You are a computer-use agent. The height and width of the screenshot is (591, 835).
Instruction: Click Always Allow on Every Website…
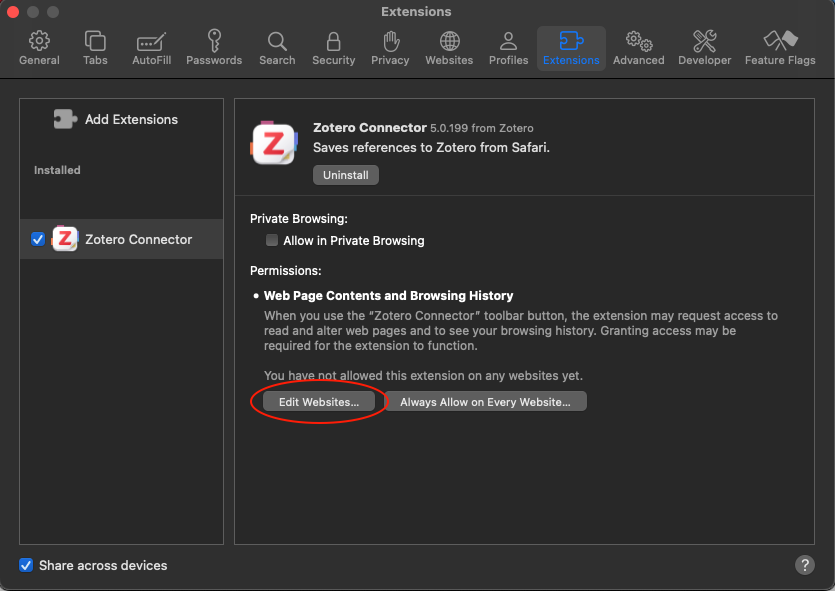pyautogui.click(x=485, y=402)
